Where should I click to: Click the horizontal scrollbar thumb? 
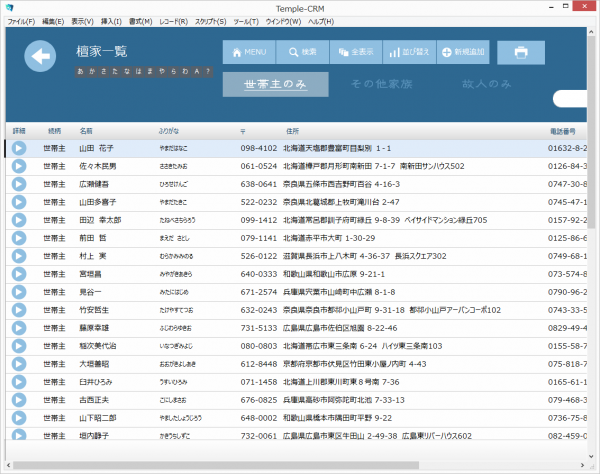click(215, 466)
